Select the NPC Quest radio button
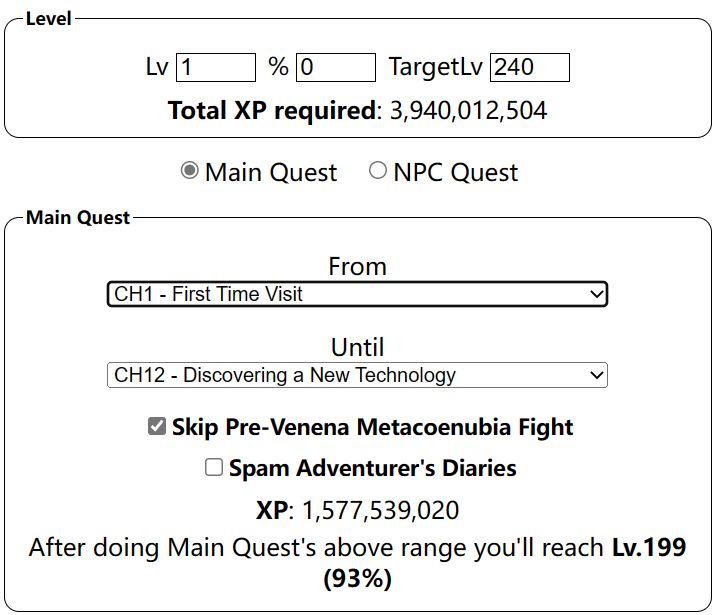Screen dimensions: 714x615 click(x=378, y=171)
